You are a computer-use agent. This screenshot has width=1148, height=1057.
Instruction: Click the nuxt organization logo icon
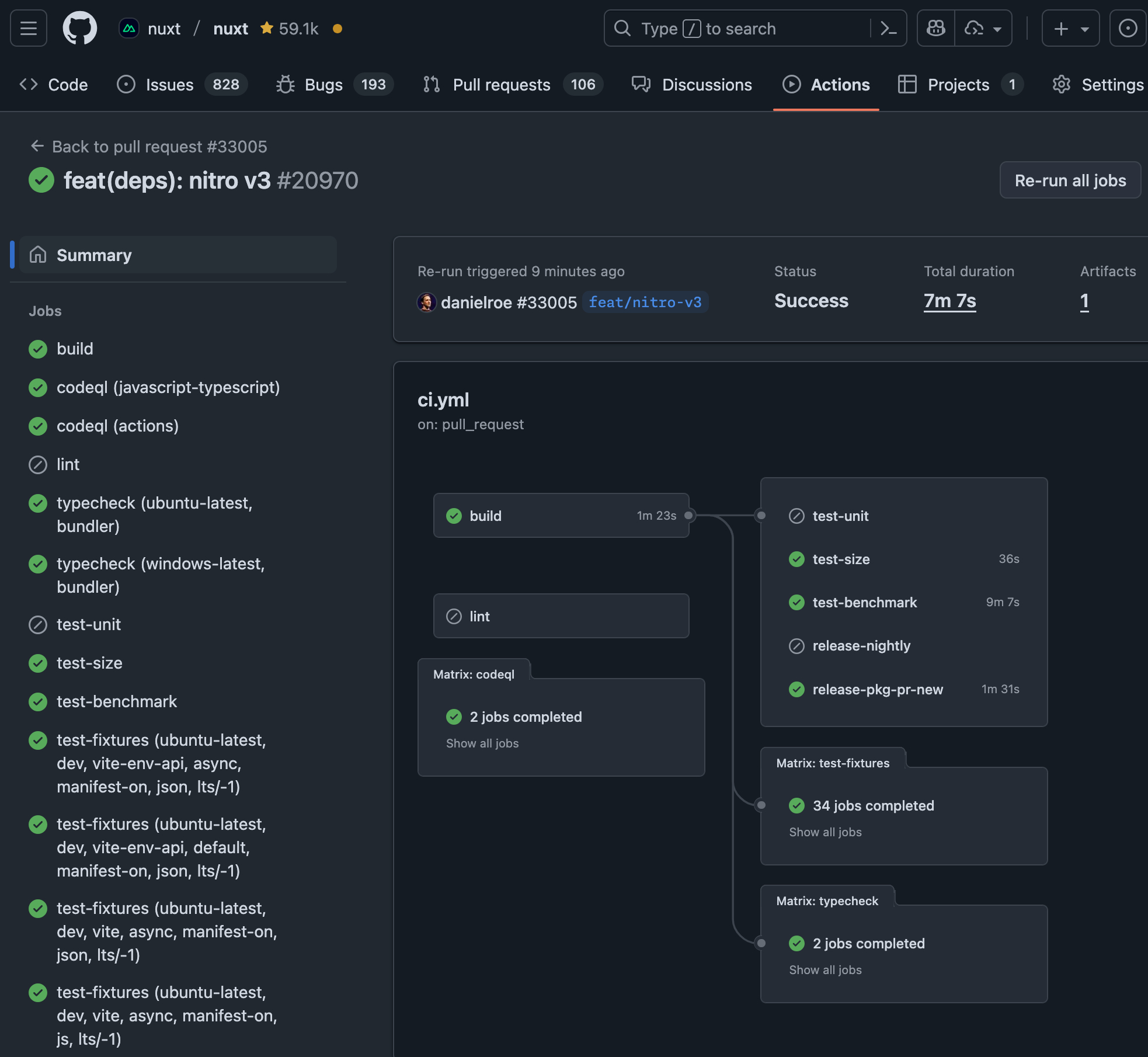(128, 28)
